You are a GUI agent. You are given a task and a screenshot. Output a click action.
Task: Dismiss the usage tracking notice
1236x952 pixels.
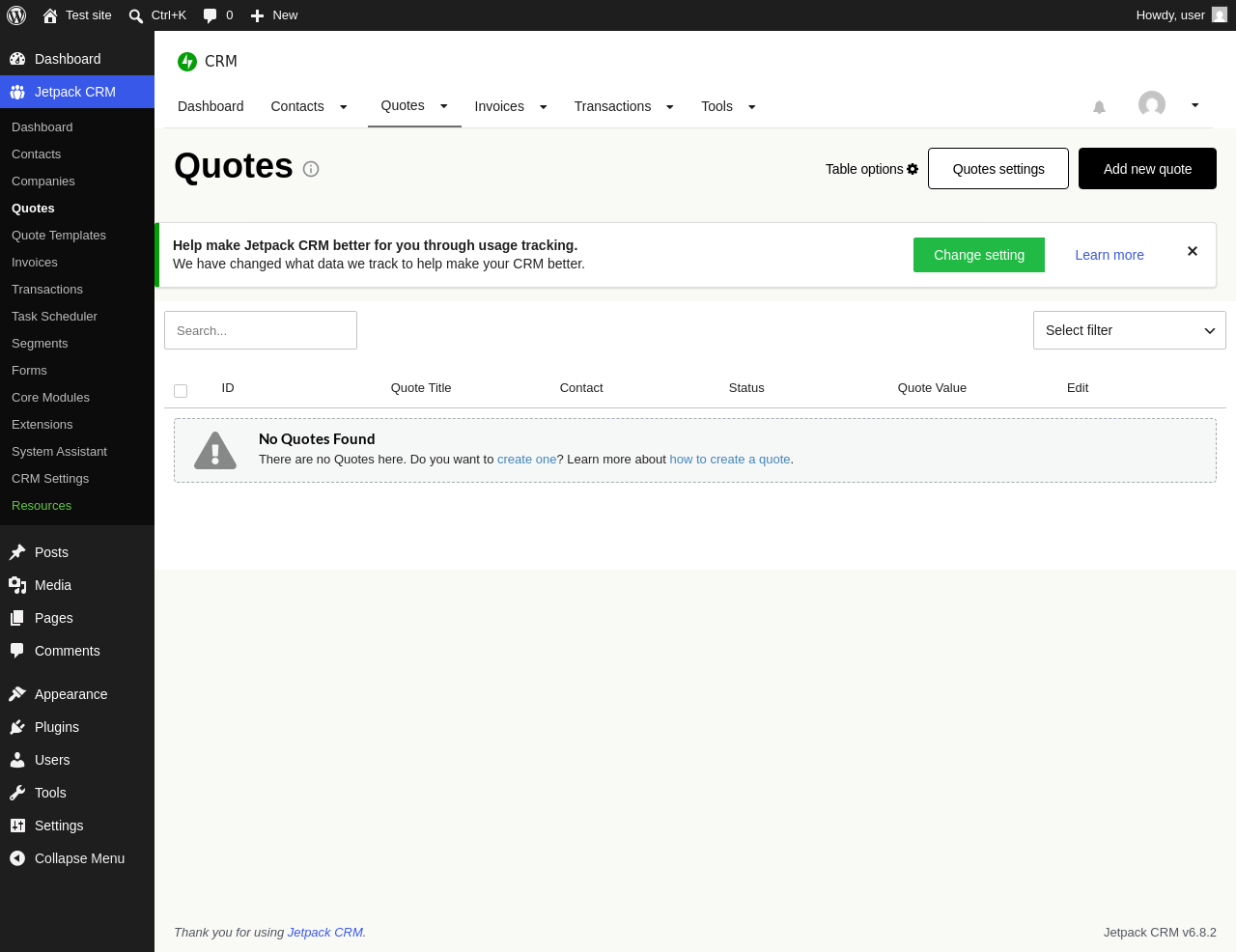click(x=1193, y=251)
